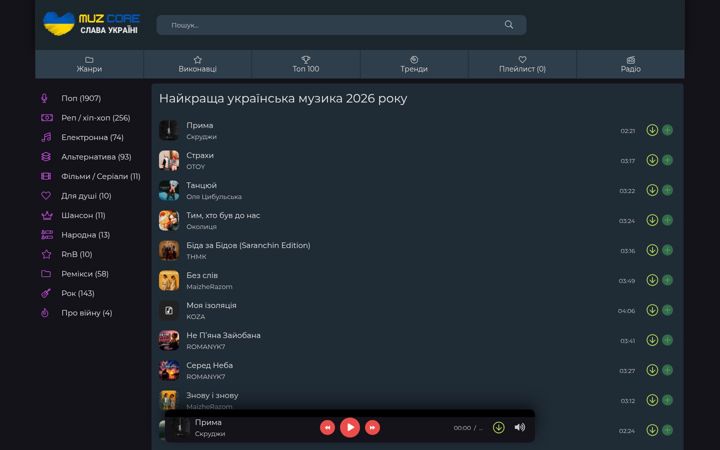Download Тим, хто був до нас
Image resolution: width=720 pixels, height=450 pixels.
[x=652, y=220]
